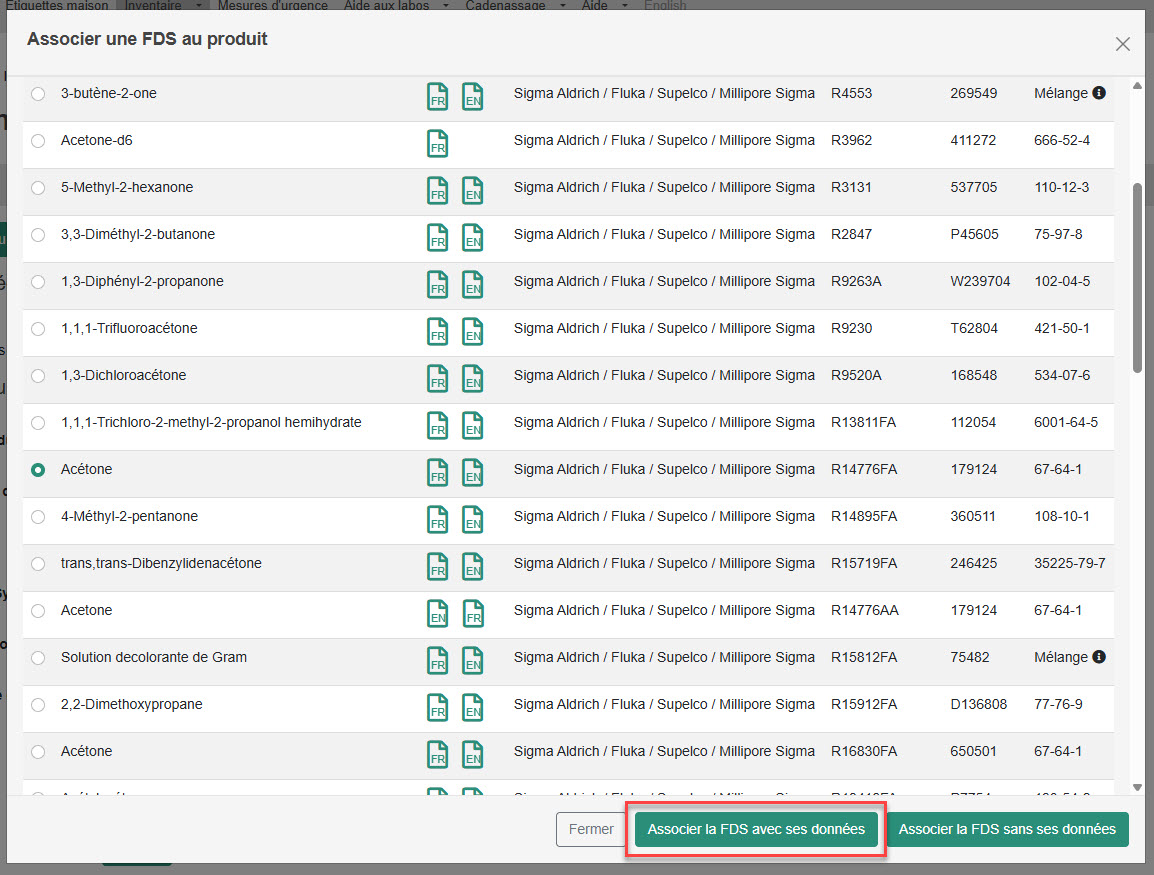Screen dimensions: 1154x875
Task: Click info icon beside Mélange for 3-butène-2-one
Action: [1099, 93]
